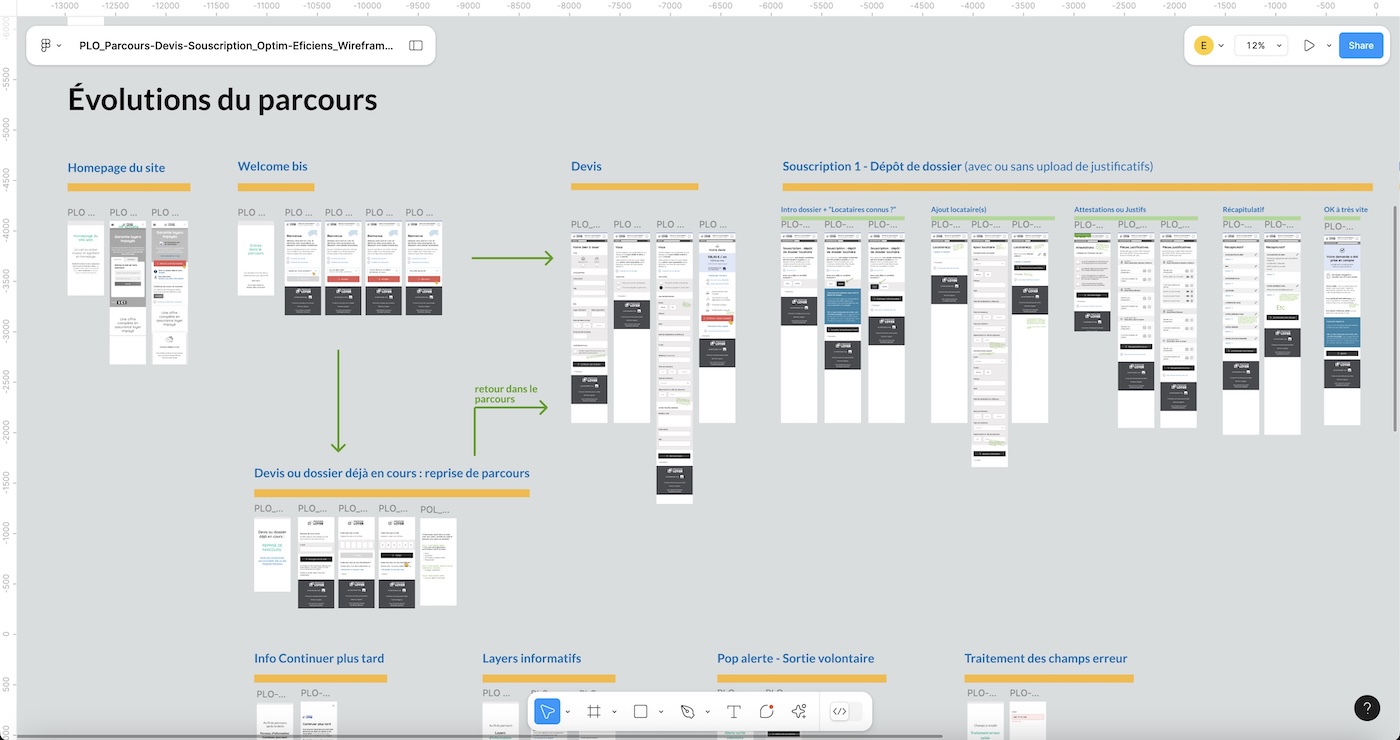
Task: Select the Rectangle shape tool
Action: [640, 712]
